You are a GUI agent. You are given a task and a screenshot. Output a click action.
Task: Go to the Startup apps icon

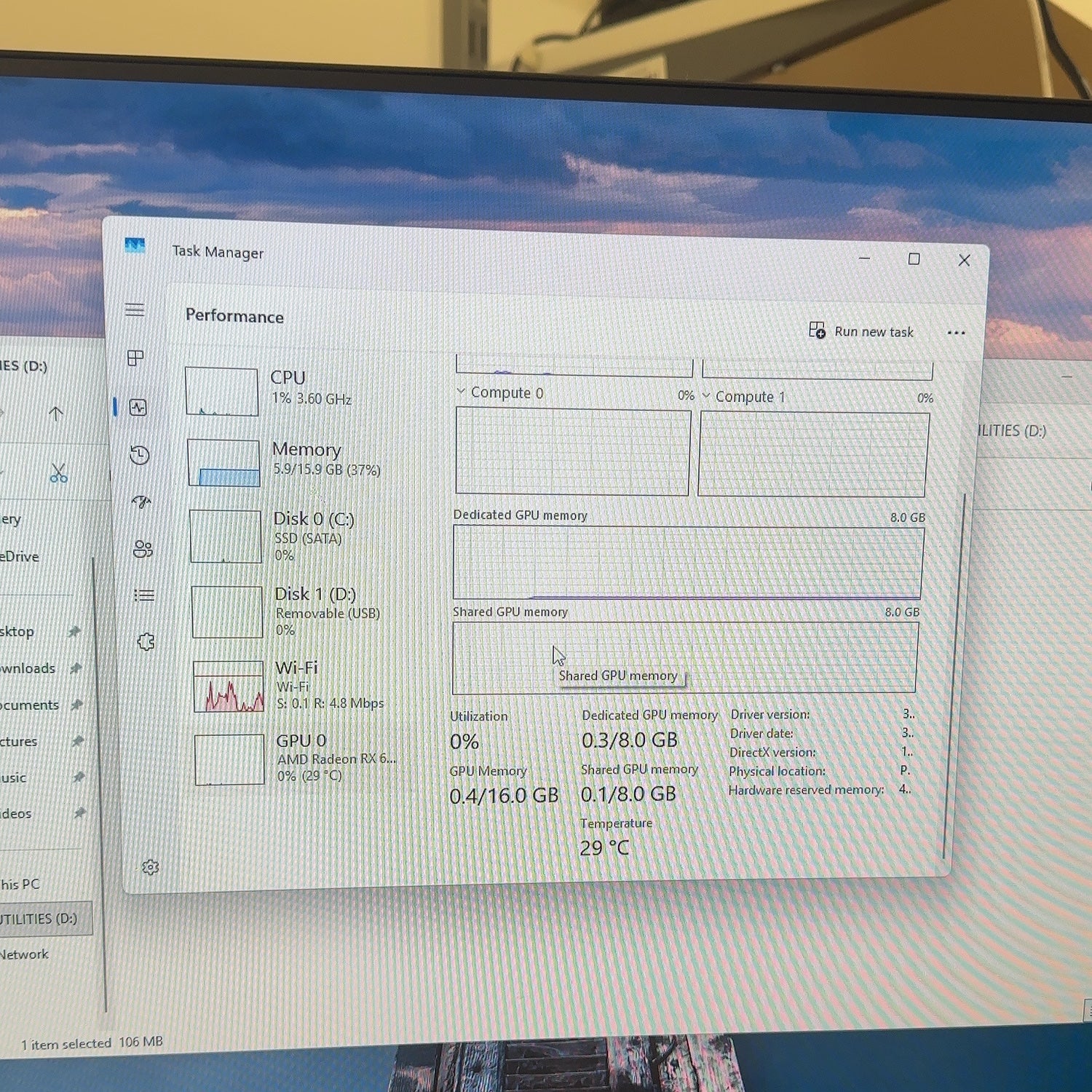[141, 502]
